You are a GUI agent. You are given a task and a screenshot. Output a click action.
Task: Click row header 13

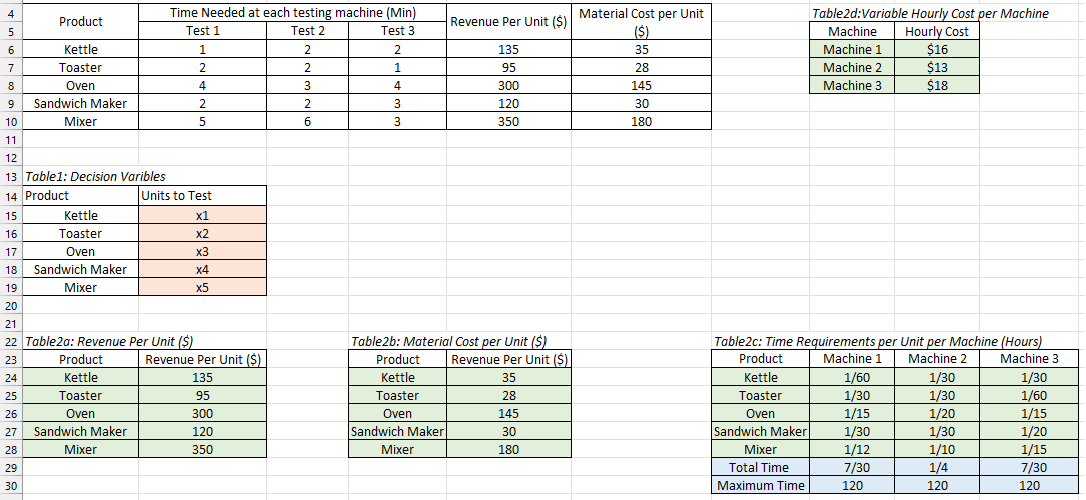pos(10,176)
